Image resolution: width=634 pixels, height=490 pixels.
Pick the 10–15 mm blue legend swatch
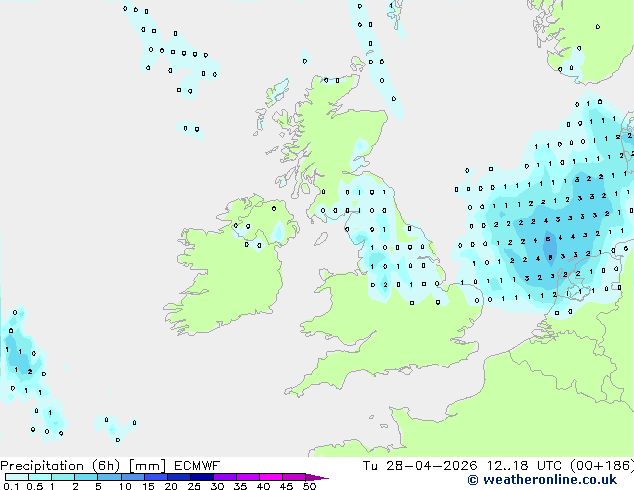click(x=132, y=477)
